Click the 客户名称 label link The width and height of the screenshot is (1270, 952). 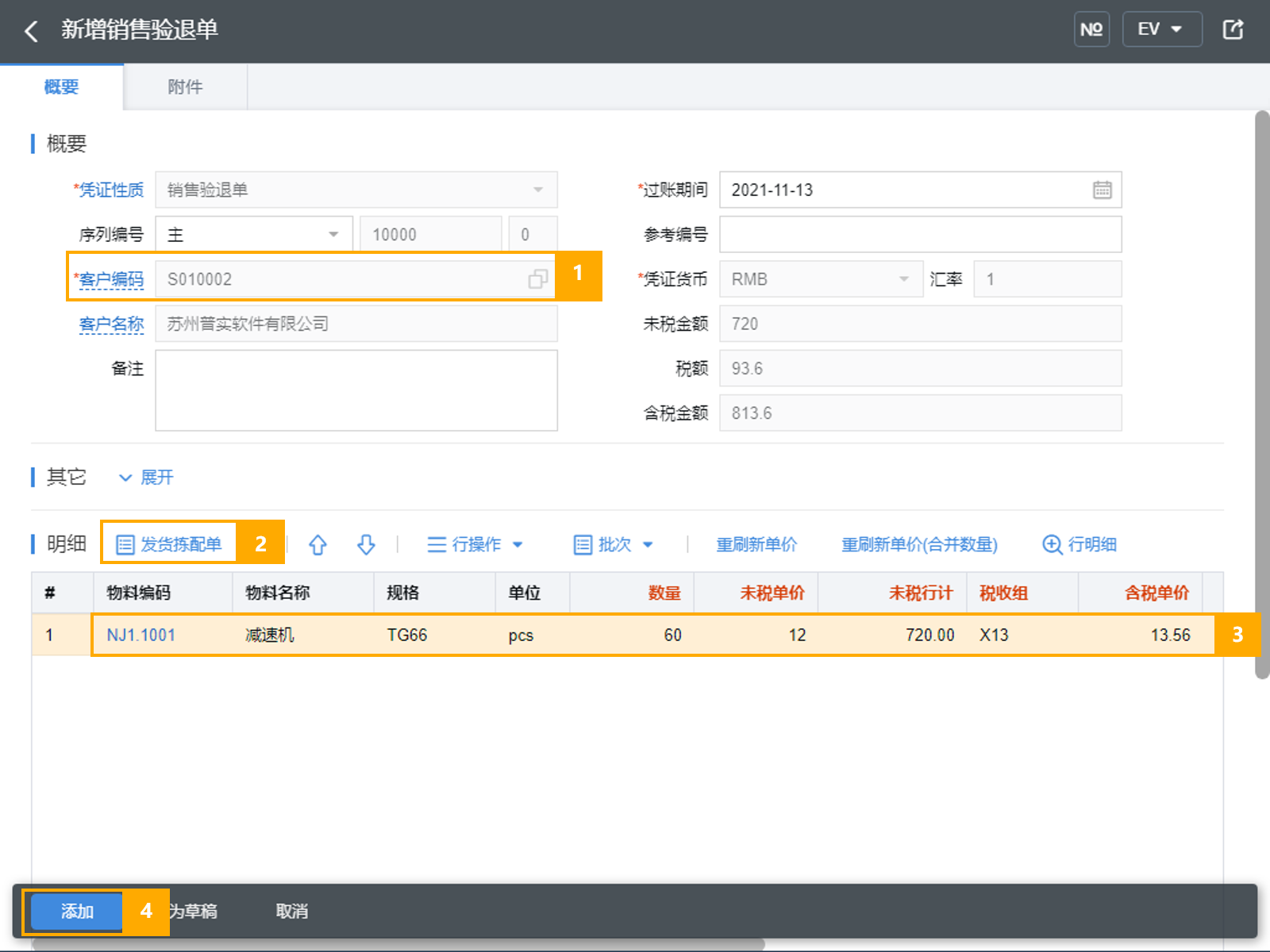(x=111, y=324)
